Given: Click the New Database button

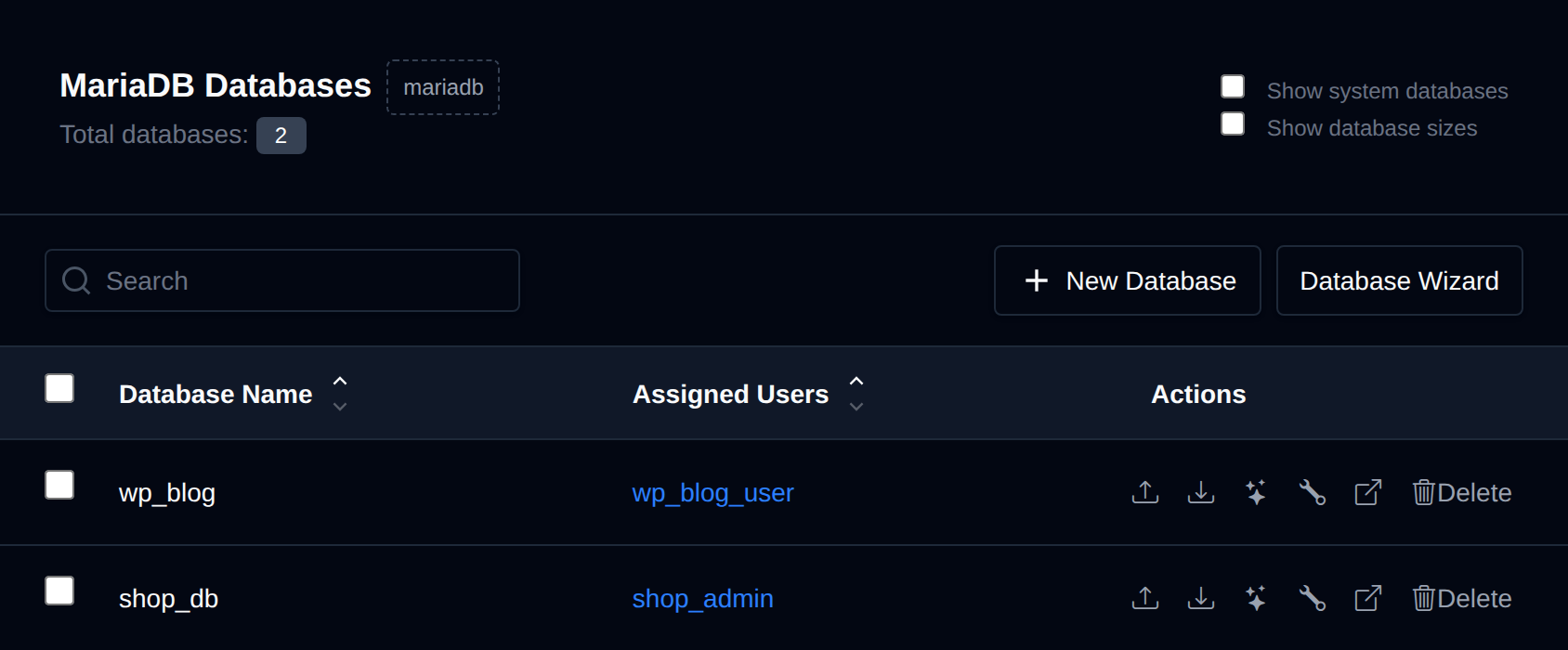Looking at the screenshot, I should tap(1128, 280).
